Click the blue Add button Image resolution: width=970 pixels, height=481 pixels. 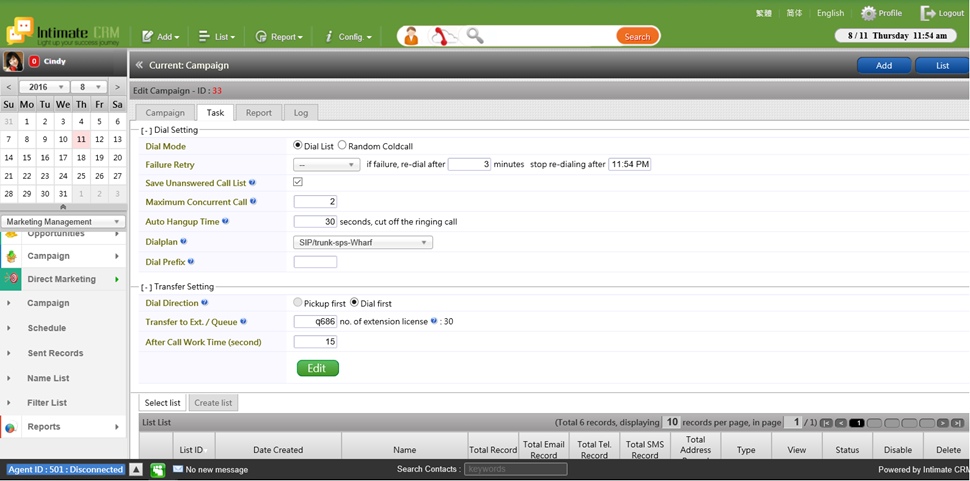click(884, 66)
